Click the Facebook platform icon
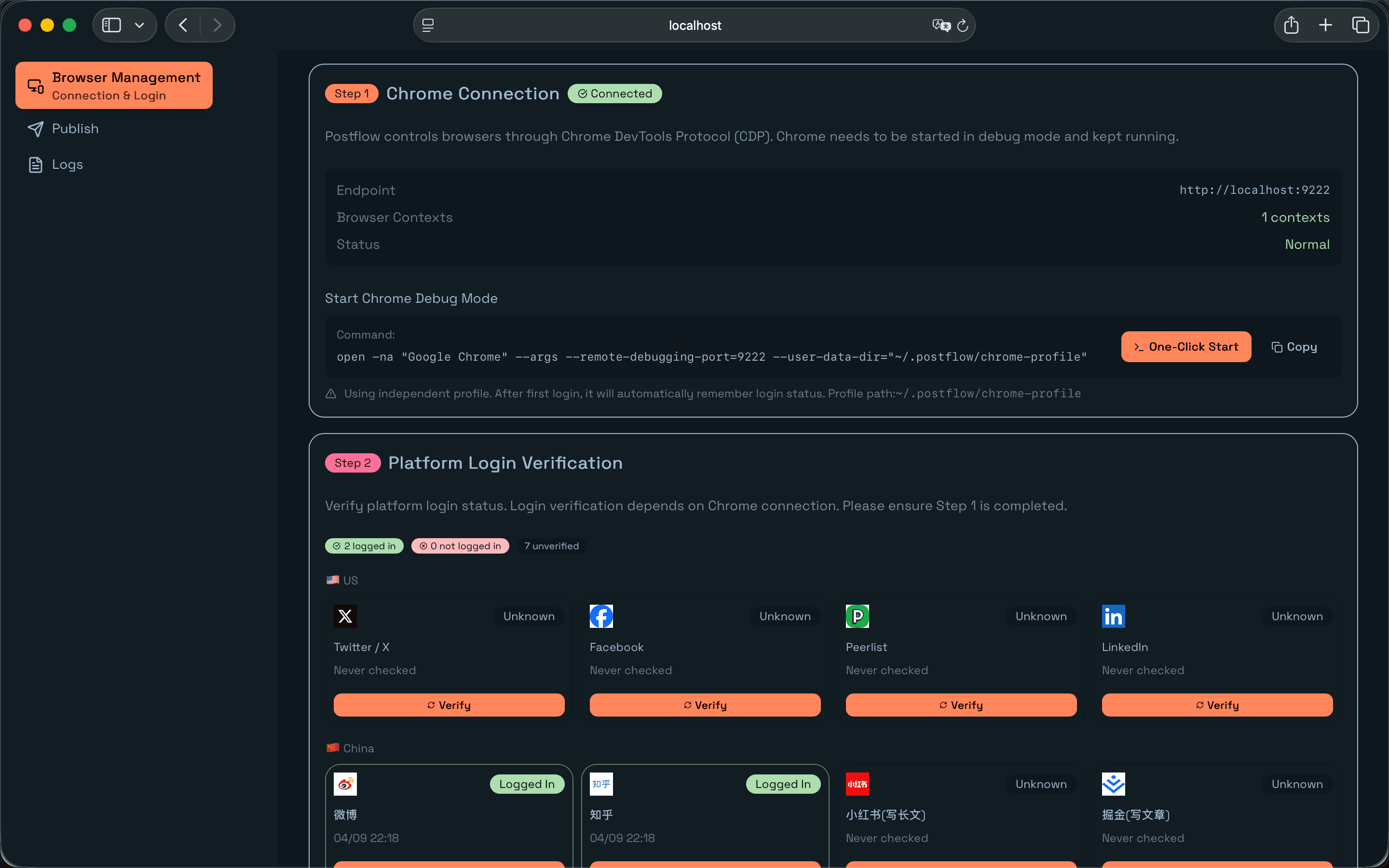Screen dimensions: 1389x868 tap(601, 616)
